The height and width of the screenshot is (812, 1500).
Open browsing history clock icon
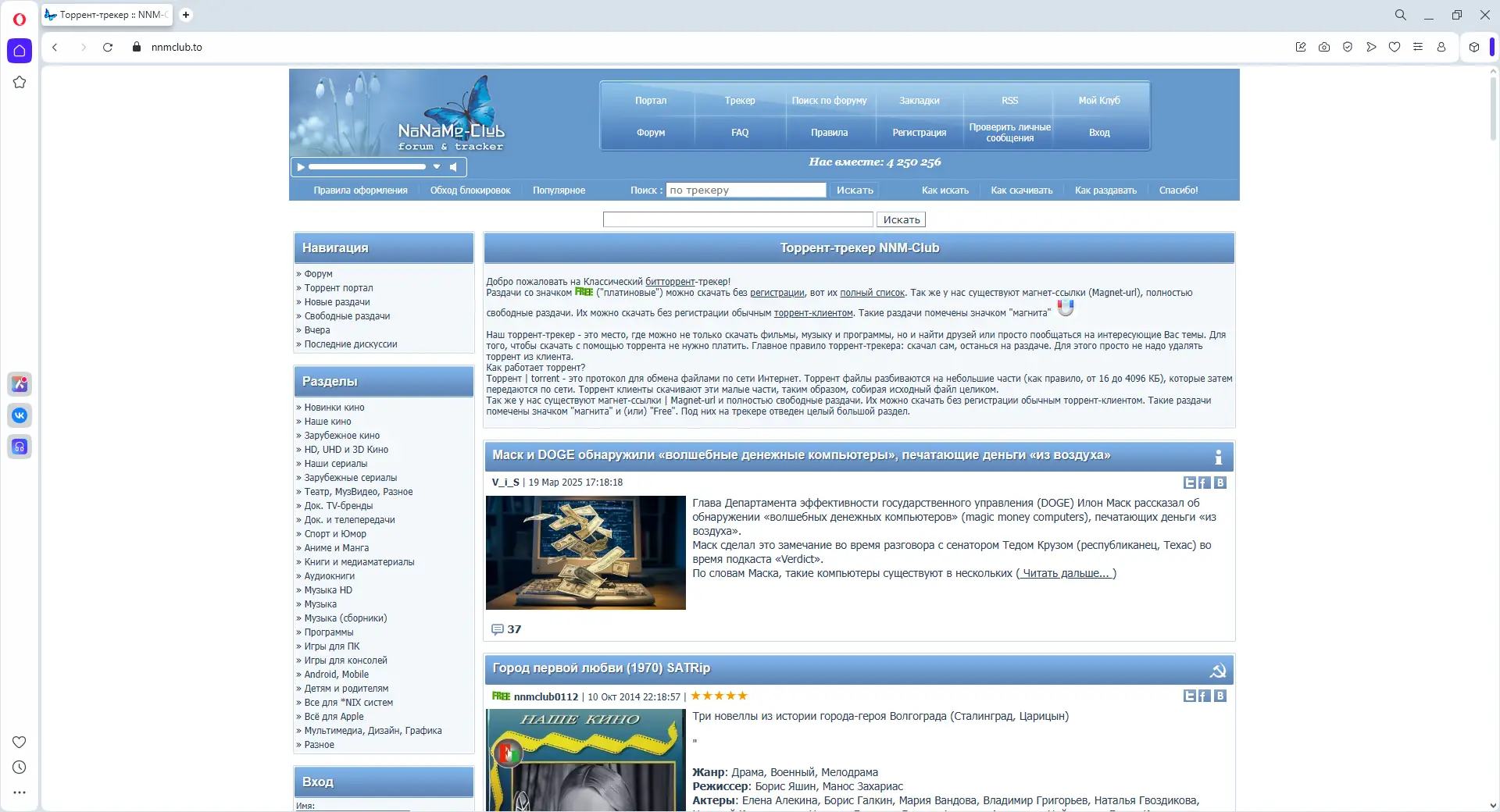click(x=20, y=767)
